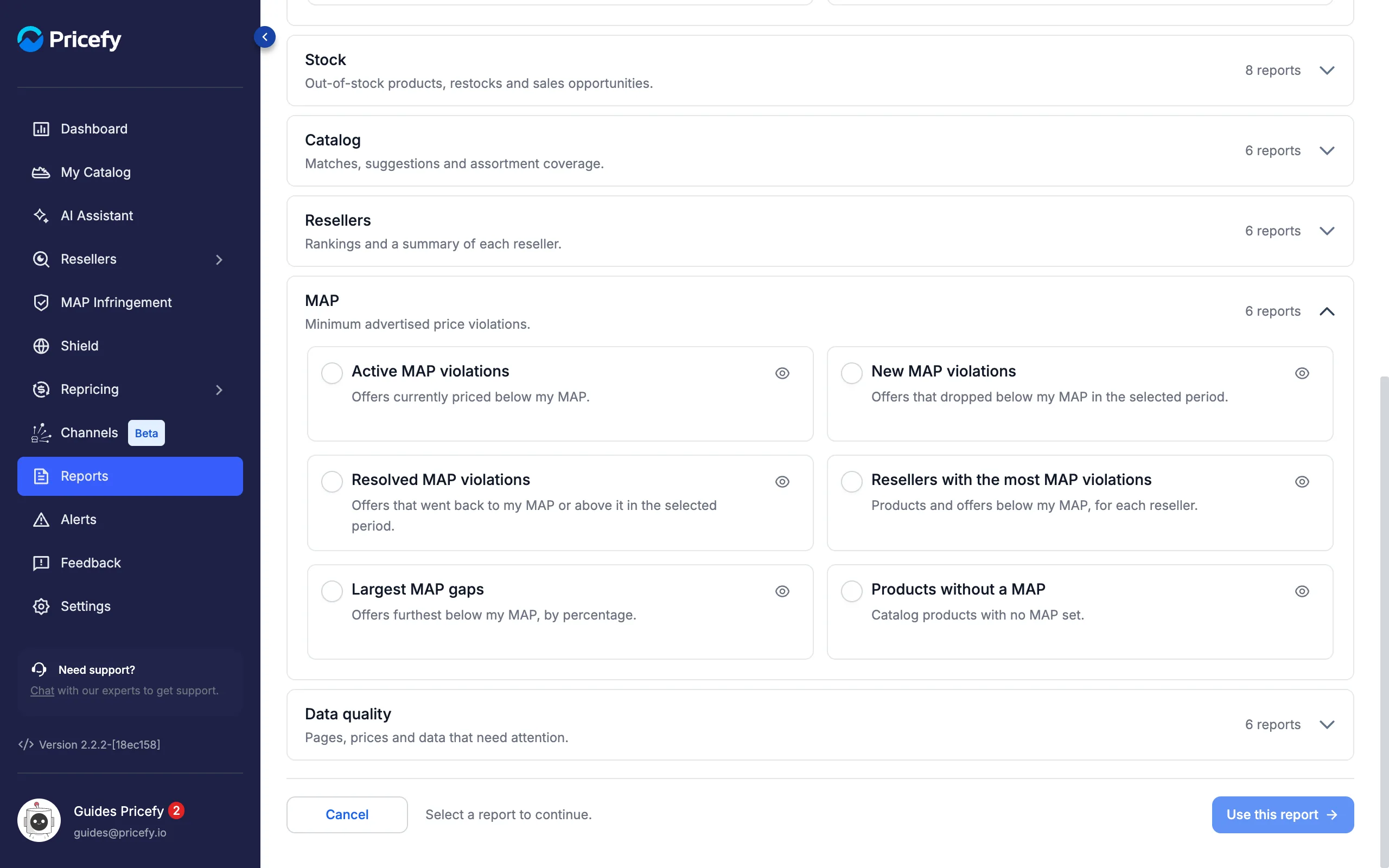
Task: Open the Settings page
Action: click(130, 606)
